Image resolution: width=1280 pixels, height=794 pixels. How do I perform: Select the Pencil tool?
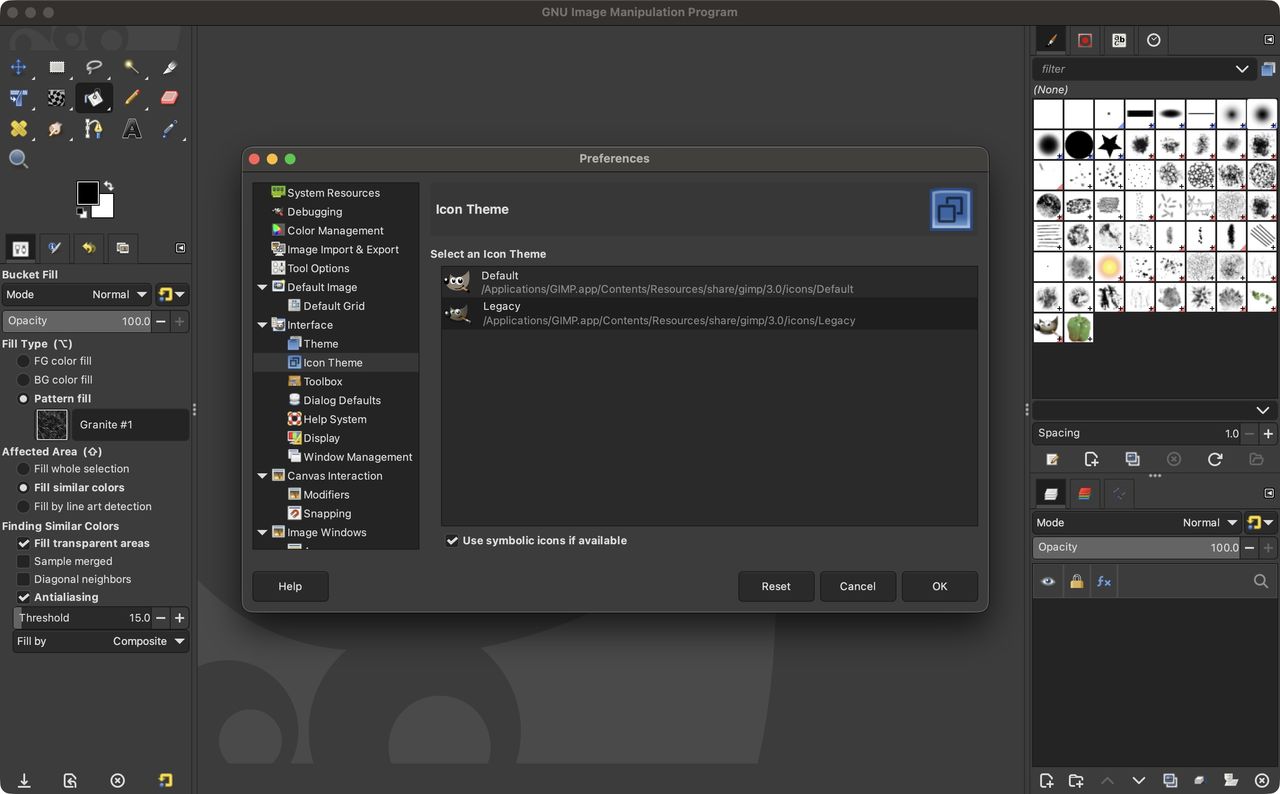131,98
